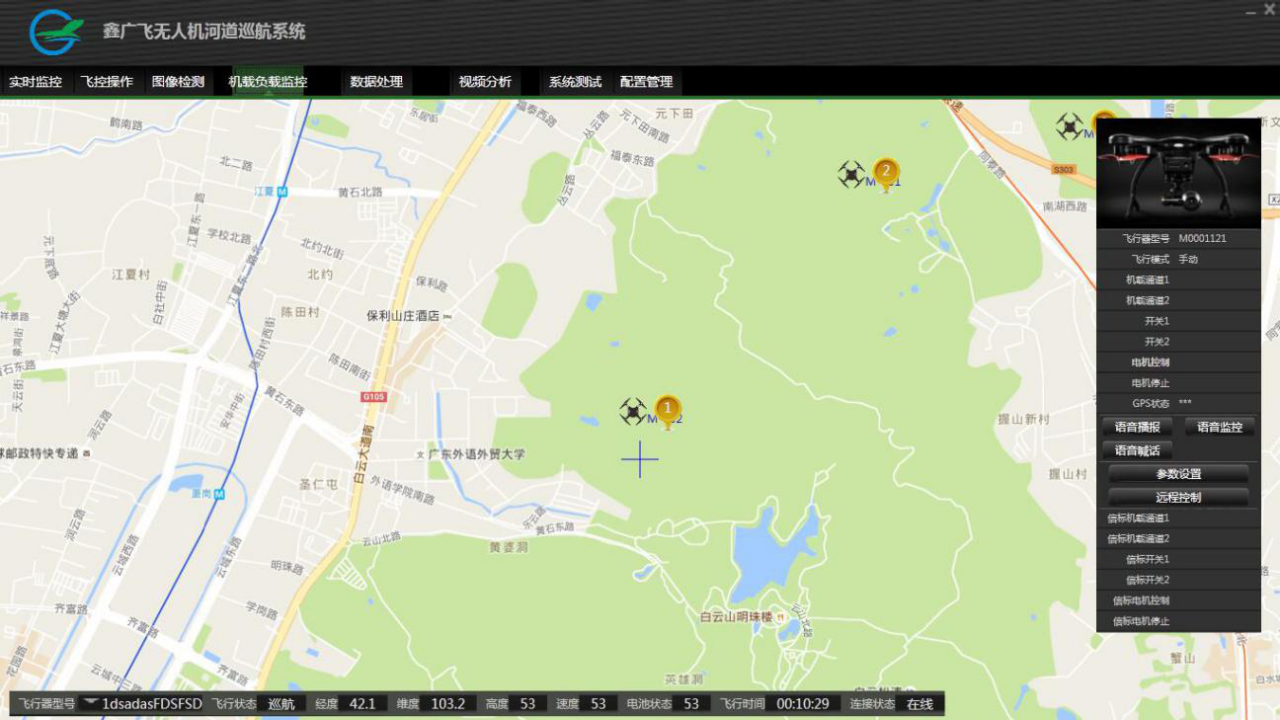Click the G105 road shield on the map

point(373,397)
